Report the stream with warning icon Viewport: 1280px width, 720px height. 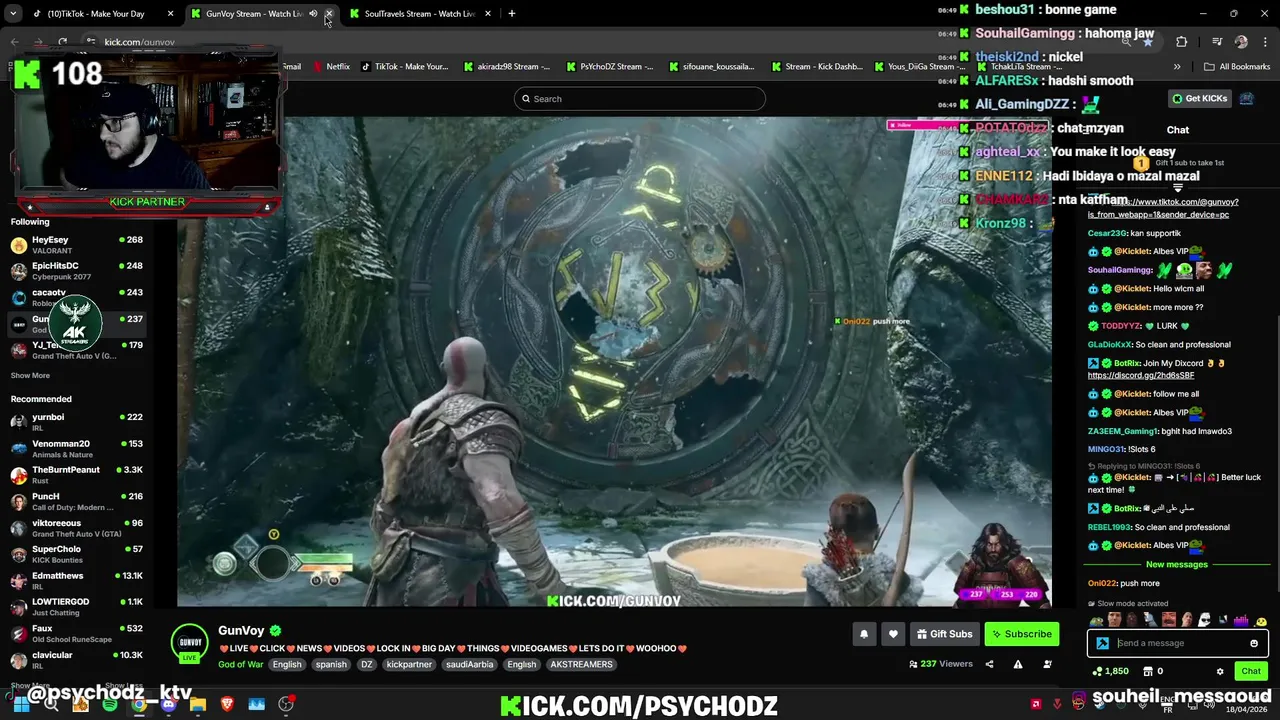point(1018,664)
